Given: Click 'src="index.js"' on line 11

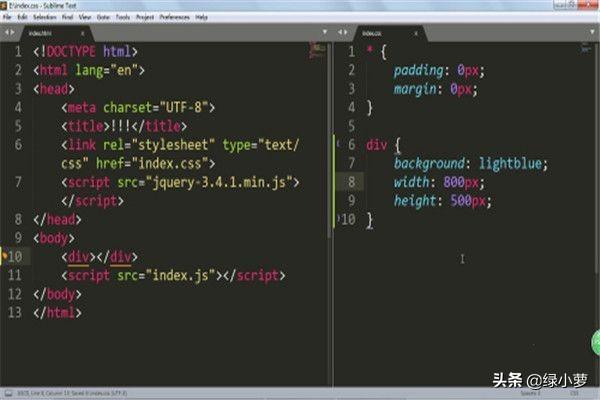Looking at the screenshot, I should pos(166,276).
